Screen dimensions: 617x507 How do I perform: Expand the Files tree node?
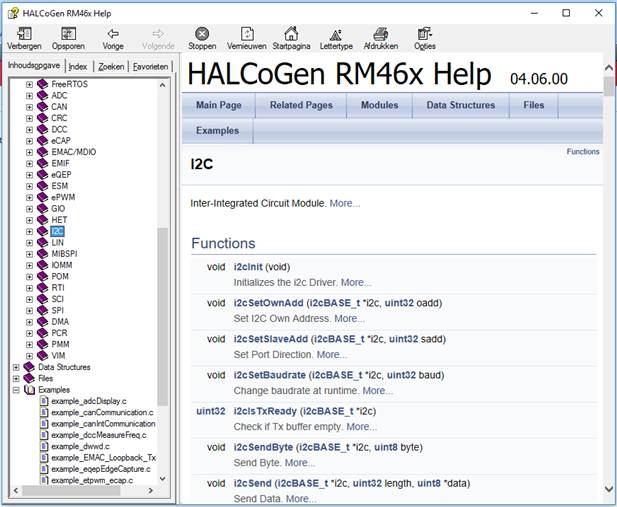tap(16, 379)
